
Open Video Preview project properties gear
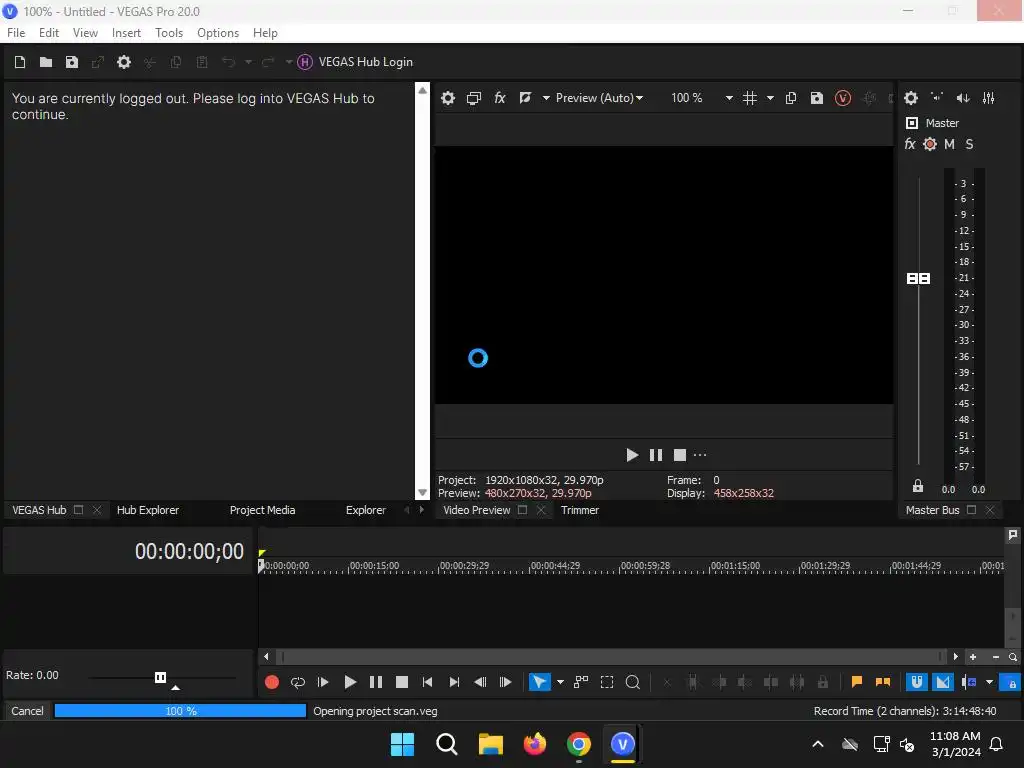(447, 98)
